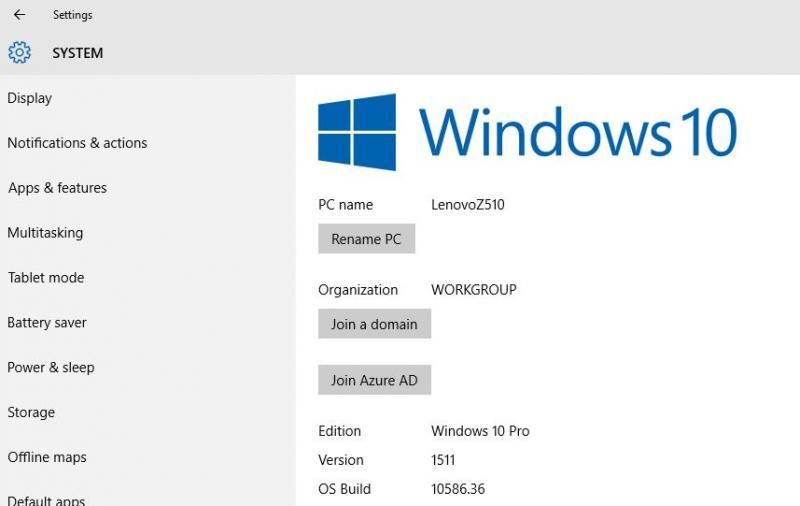This screenshot has height=506, width=800.
Task: Select Multitasking in the sidebar
Action: click(45, 233)
